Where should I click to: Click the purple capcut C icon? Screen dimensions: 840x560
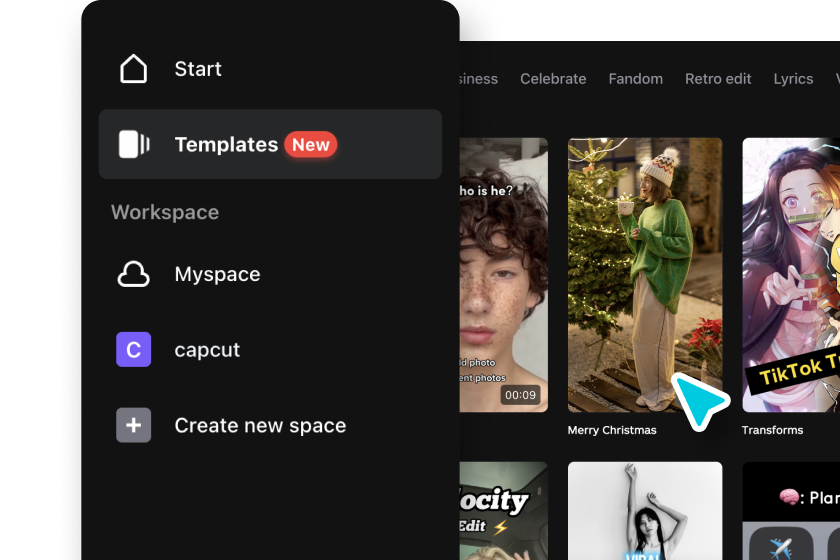pos(133,349)
